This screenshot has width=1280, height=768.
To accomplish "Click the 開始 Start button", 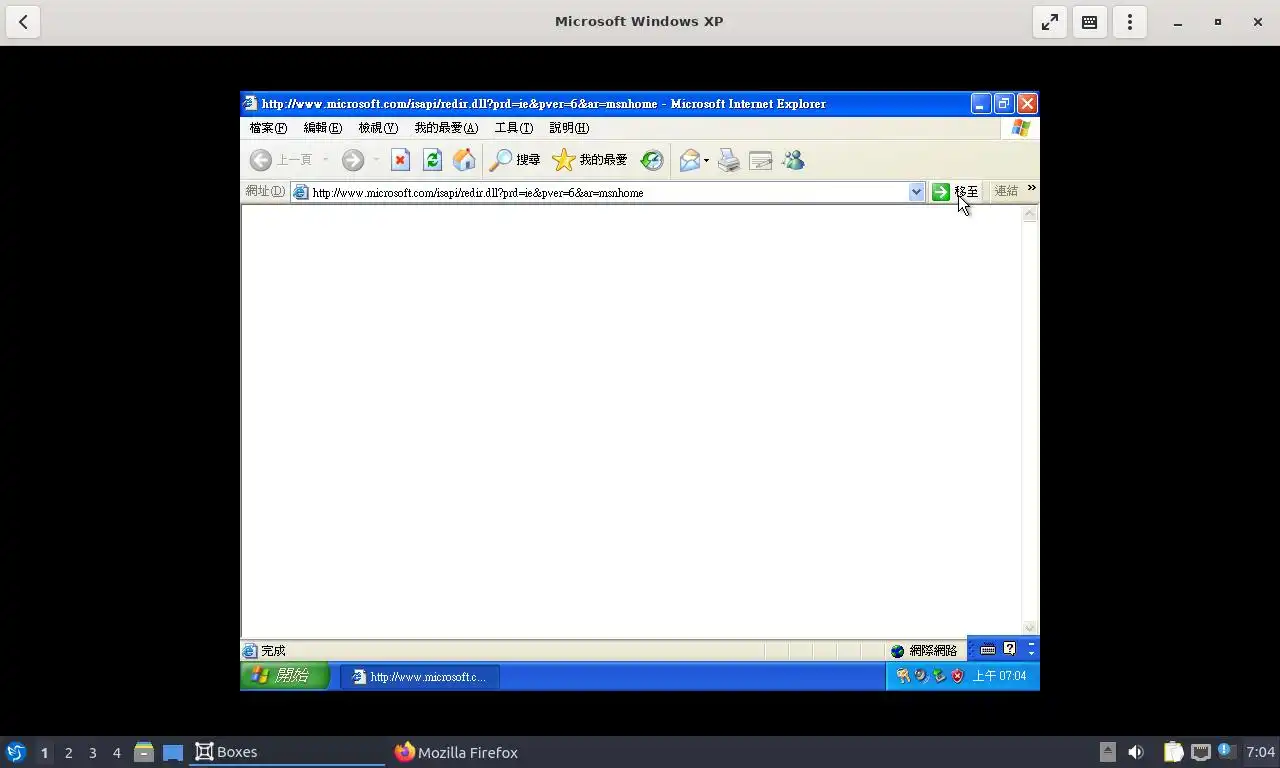I will click(285, 676).
